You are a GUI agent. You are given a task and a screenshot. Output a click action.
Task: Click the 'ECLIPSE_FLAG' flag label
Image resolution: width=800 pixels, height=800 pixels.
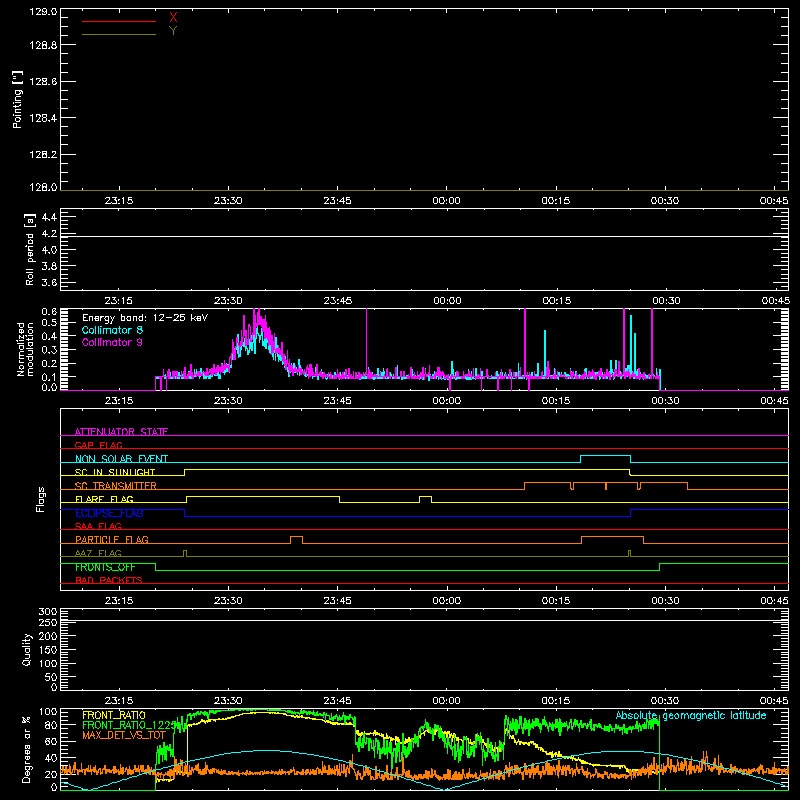pos(109,513)
